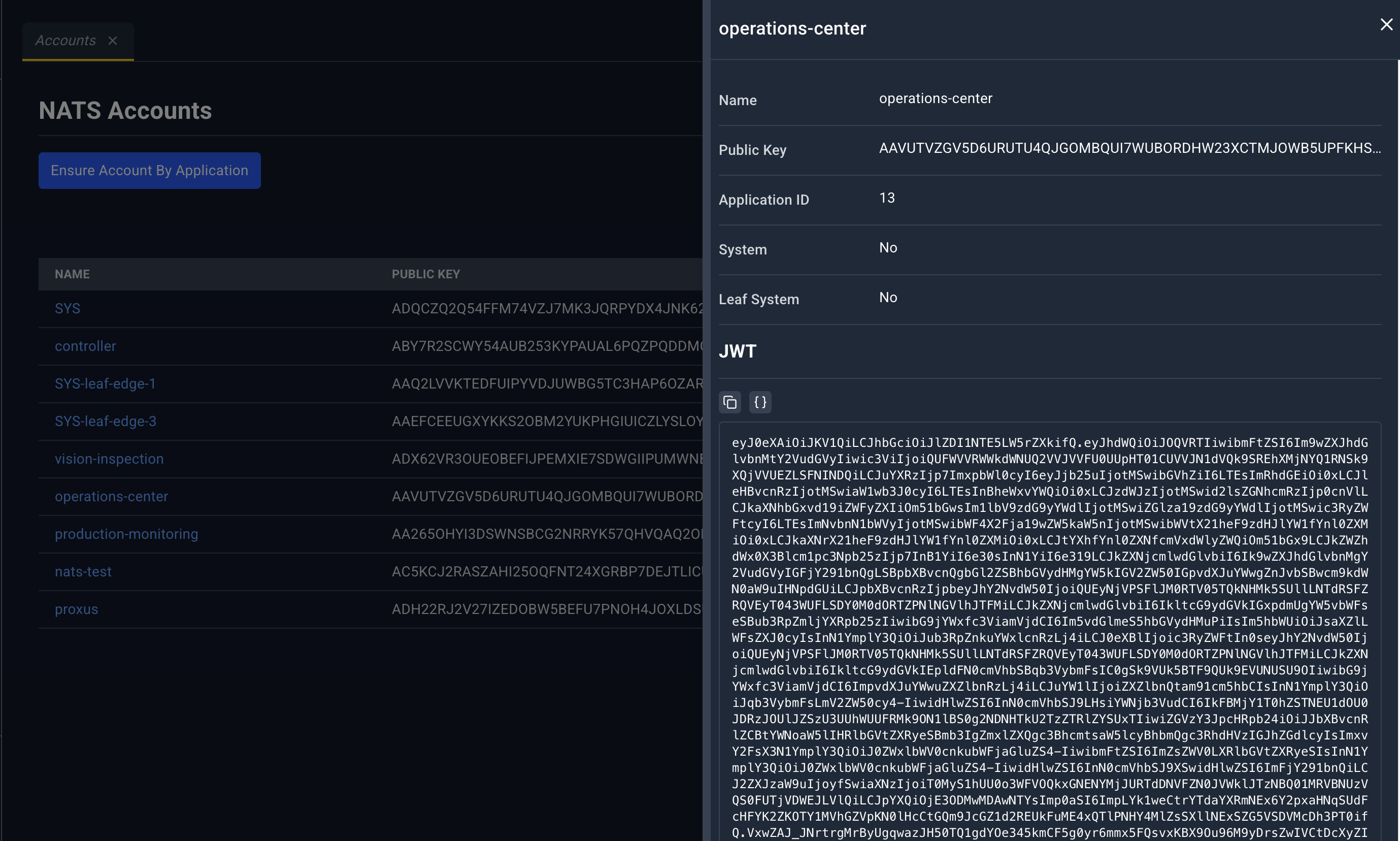The height and width of the screenshot is (841, 1400).
Task: Select the controller public key ABY7R2SCWY cell
Action: point(547,346)
